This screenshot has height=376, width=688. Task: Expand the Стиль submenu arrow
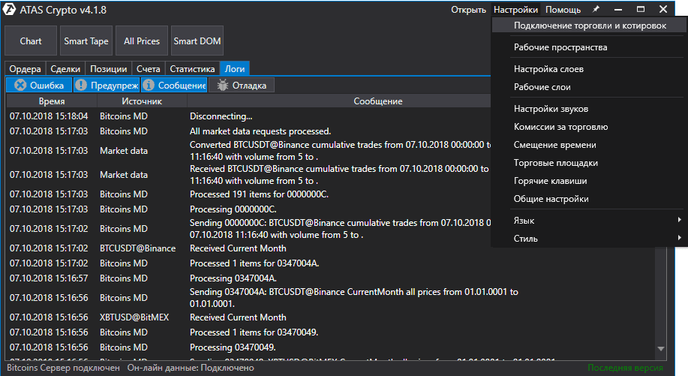(x=679, y=238)
